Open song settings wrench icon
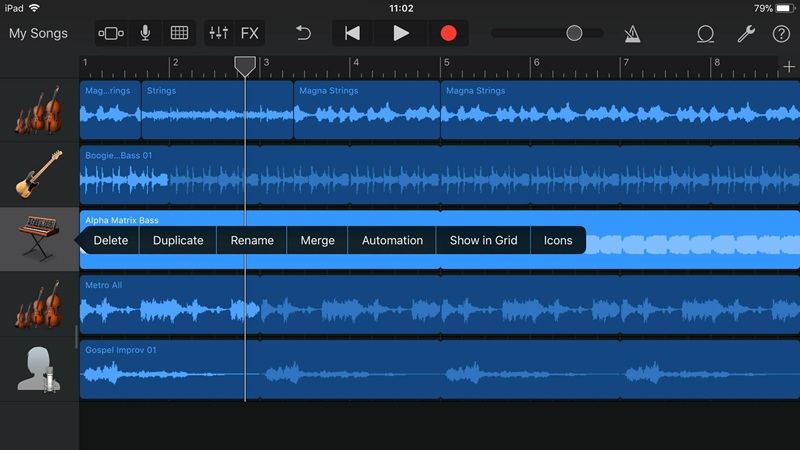 tap(745, 33)
